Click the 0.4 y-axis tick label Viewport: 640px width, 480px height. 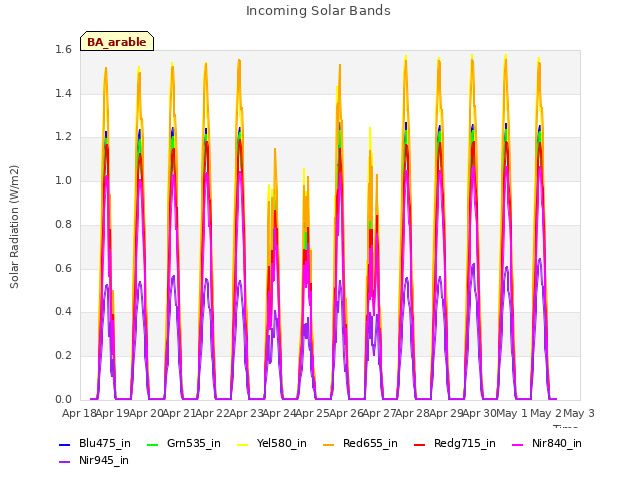click(x=63, y=312)
